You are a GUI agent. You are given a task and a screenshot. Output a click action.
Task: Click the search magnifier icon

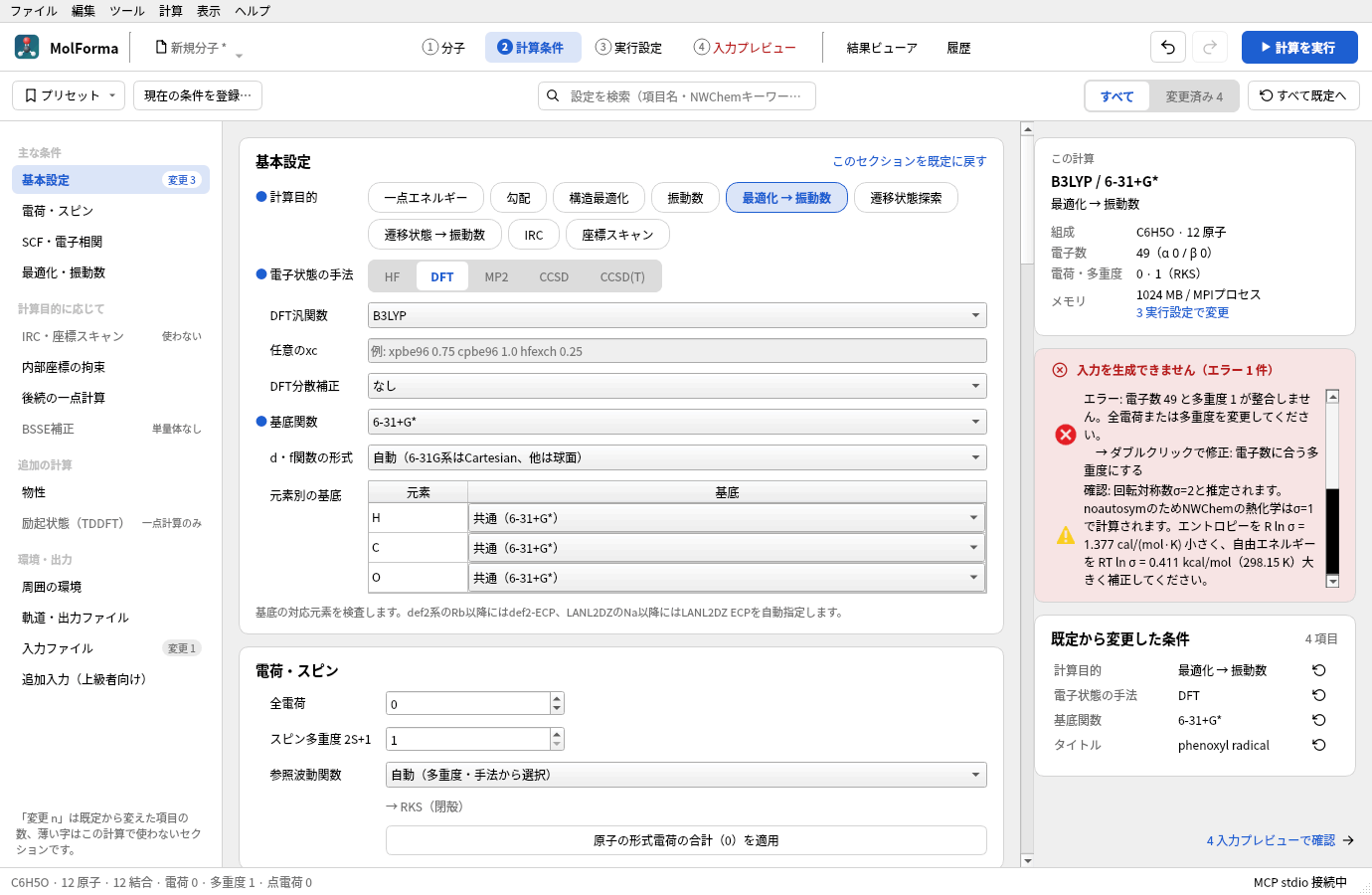tap(553, 95)
